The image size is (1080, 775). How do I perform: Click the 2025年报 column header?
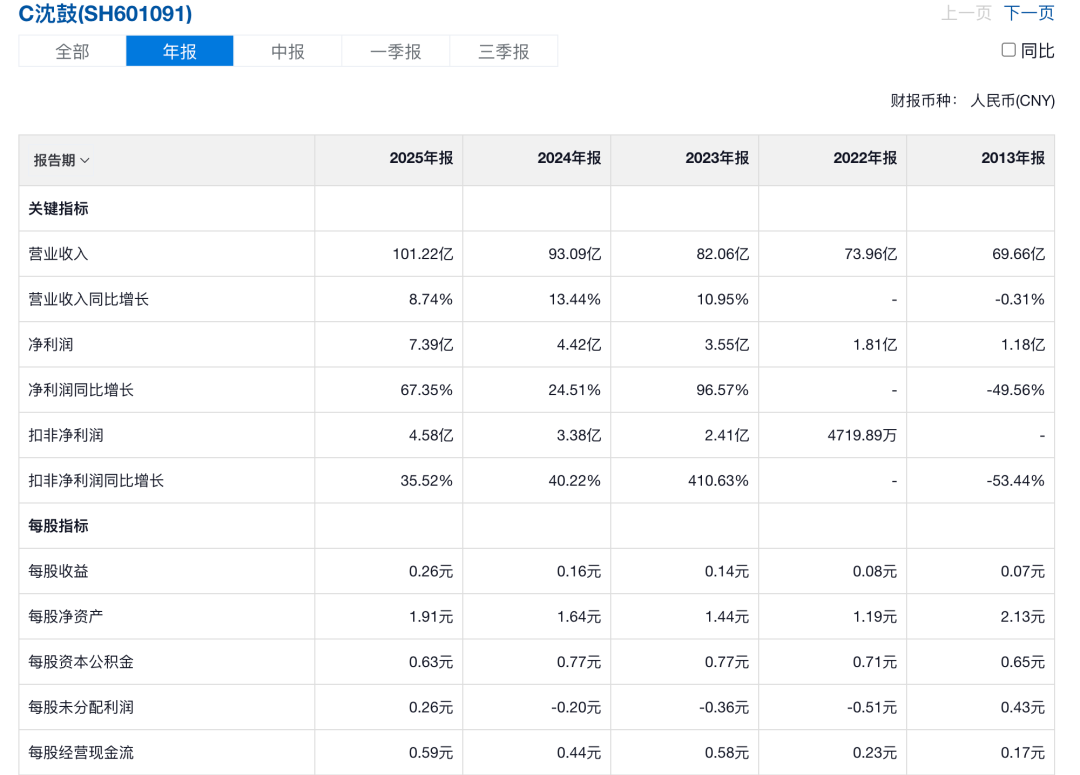[x=421, y=158]
